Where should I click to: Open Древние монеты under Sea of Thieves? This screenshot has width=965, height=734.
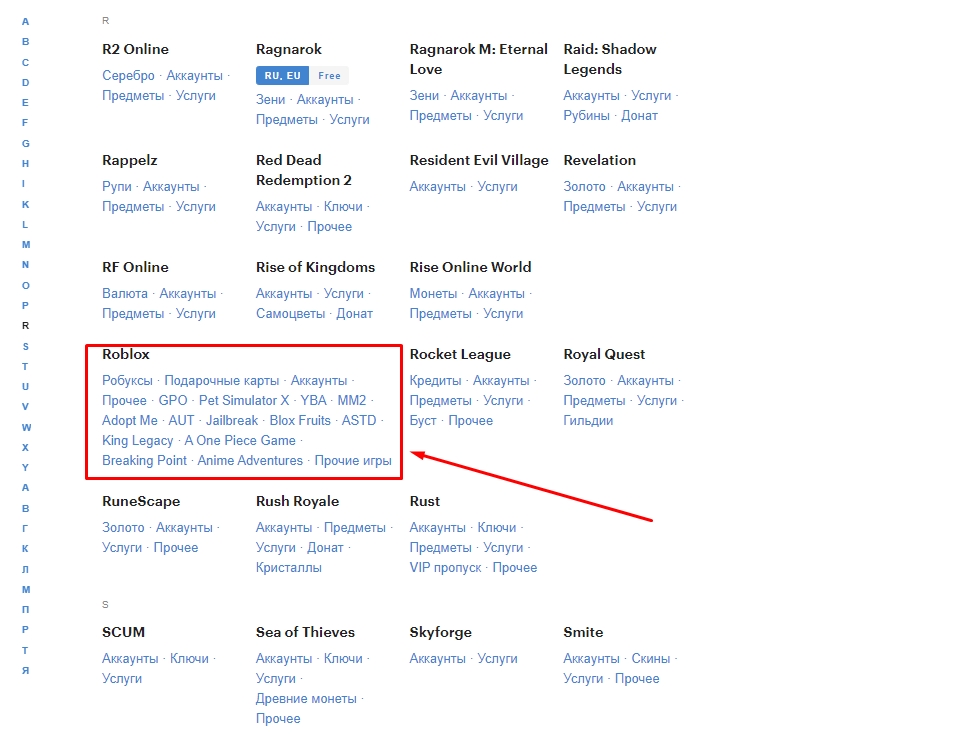click(x=306, y=699)
